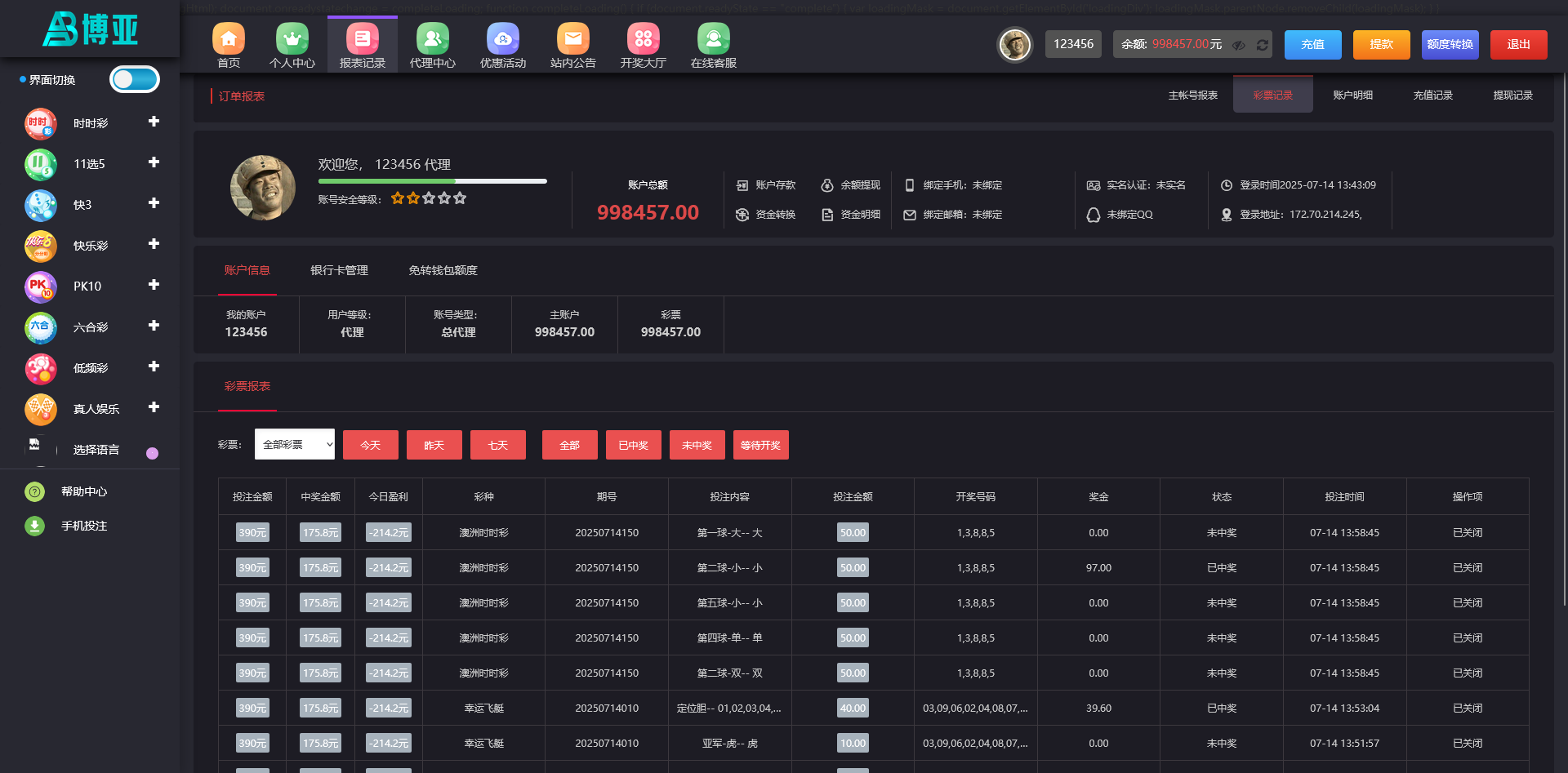Screen dimensions: 1568x773
Task: Click the blue 充值 button
Action: click(x=1312, y=44)
